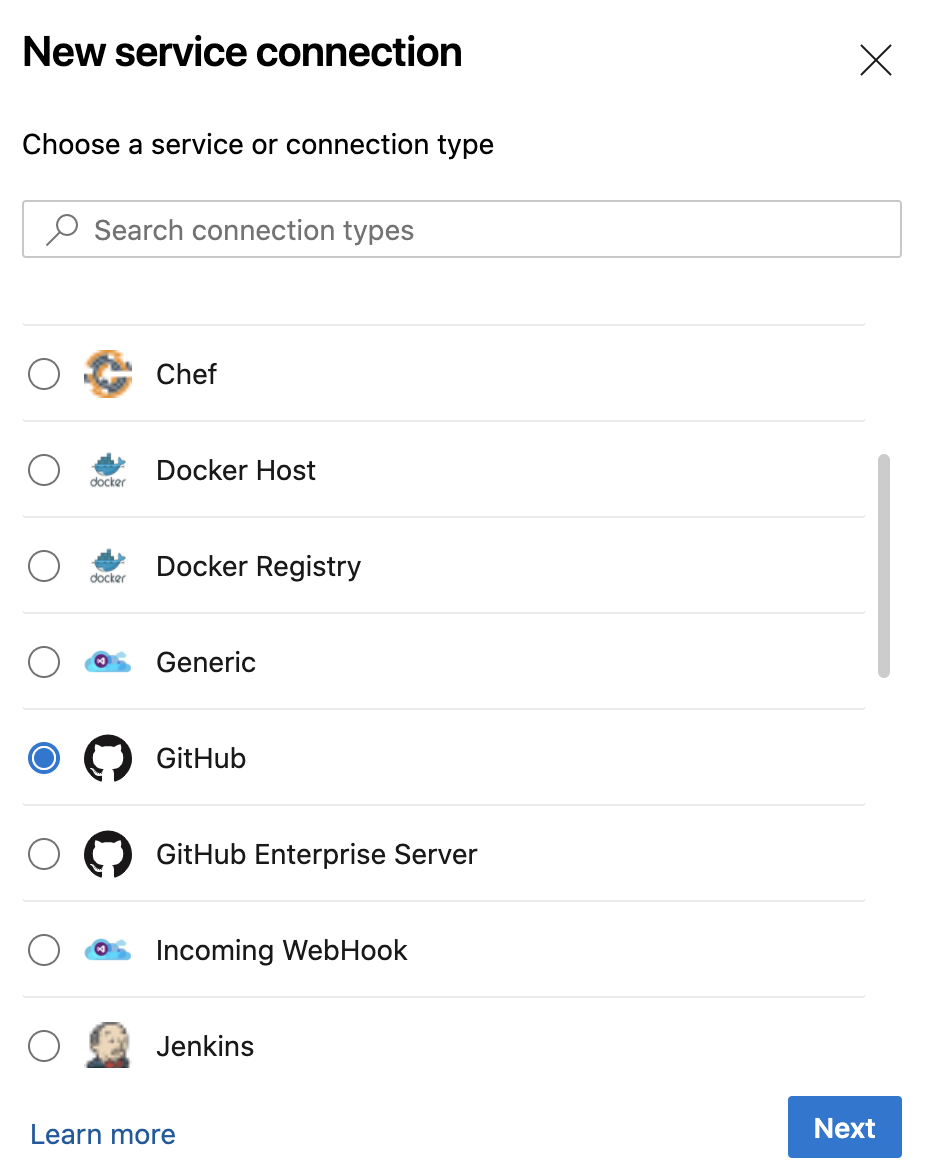Click the GitHub octocat icon
This screenshot has height=1174, width=936.
coord(108,758)
